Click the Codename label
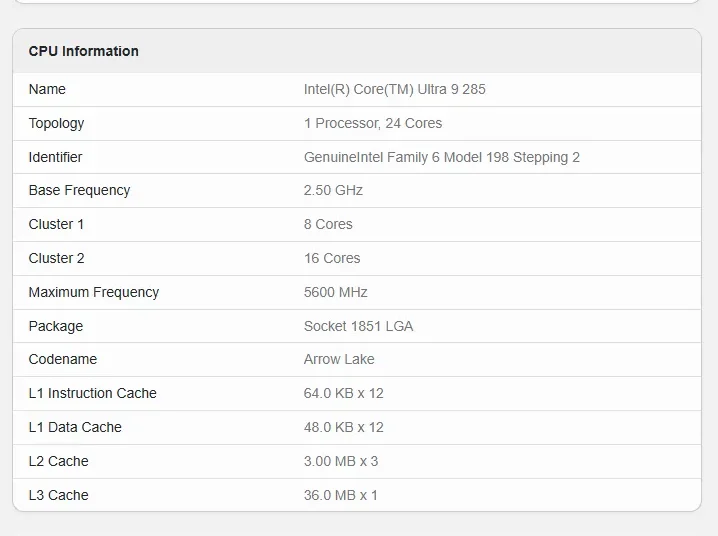Viewport: 718px width, 536px height. (x=63, y=359)
